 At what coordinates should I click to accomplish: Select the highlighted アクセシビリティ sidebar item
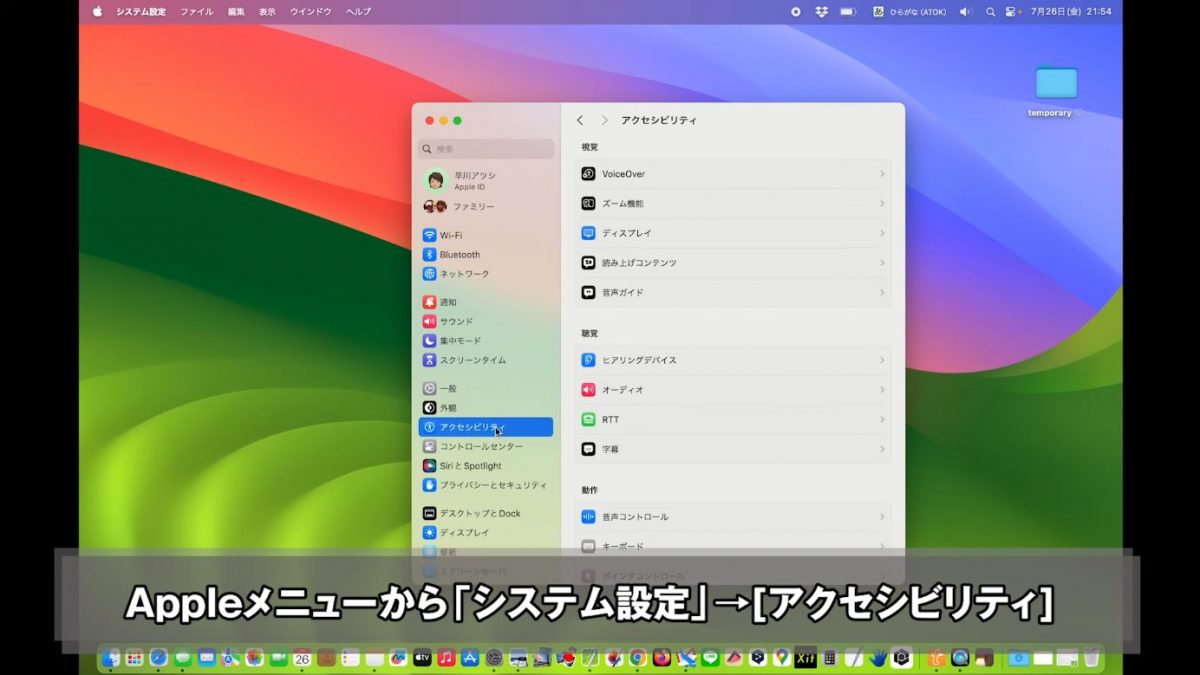(486, 427)
